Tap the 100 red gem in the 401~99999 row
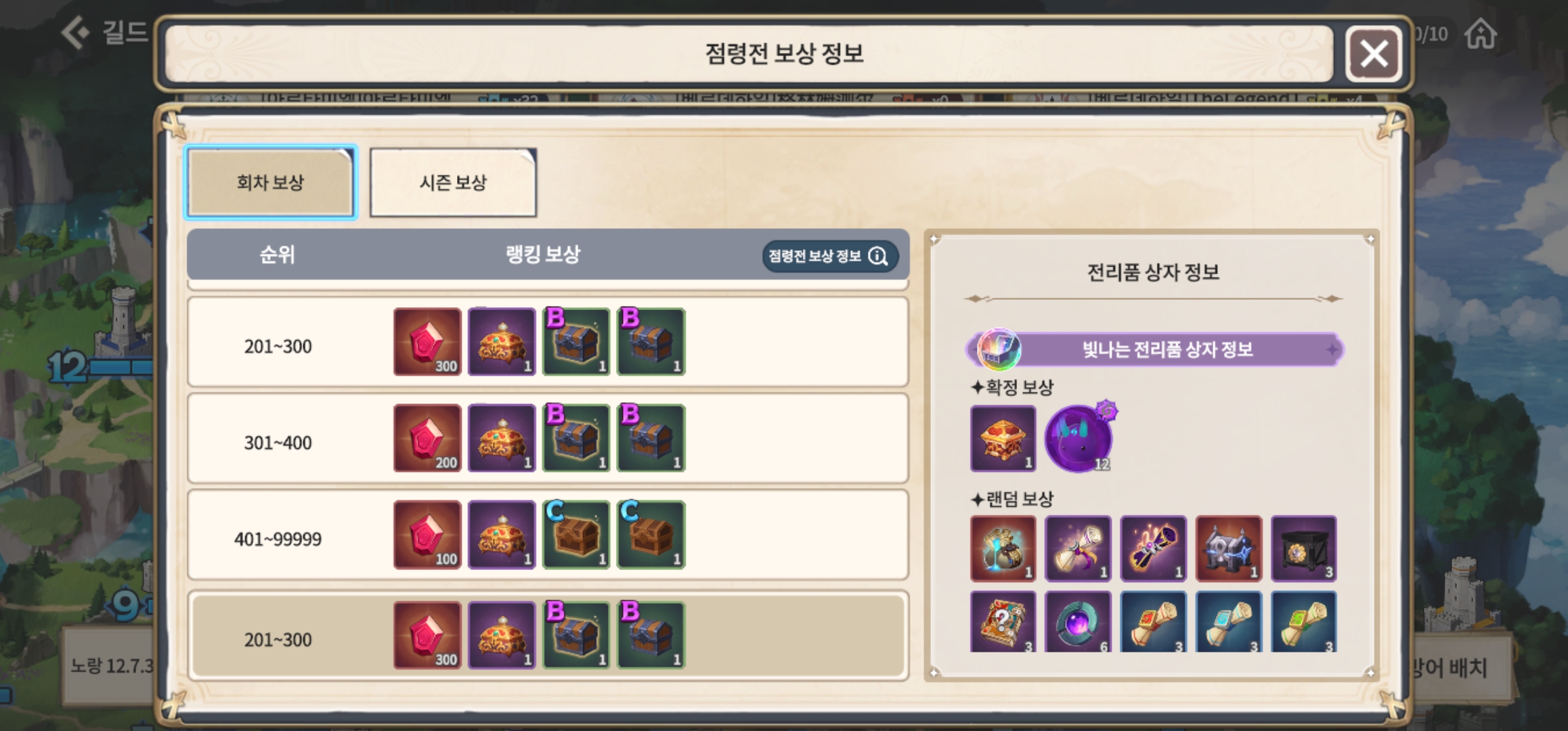Viewport: 1568px width, 731px height. click(x=427, y=535)
